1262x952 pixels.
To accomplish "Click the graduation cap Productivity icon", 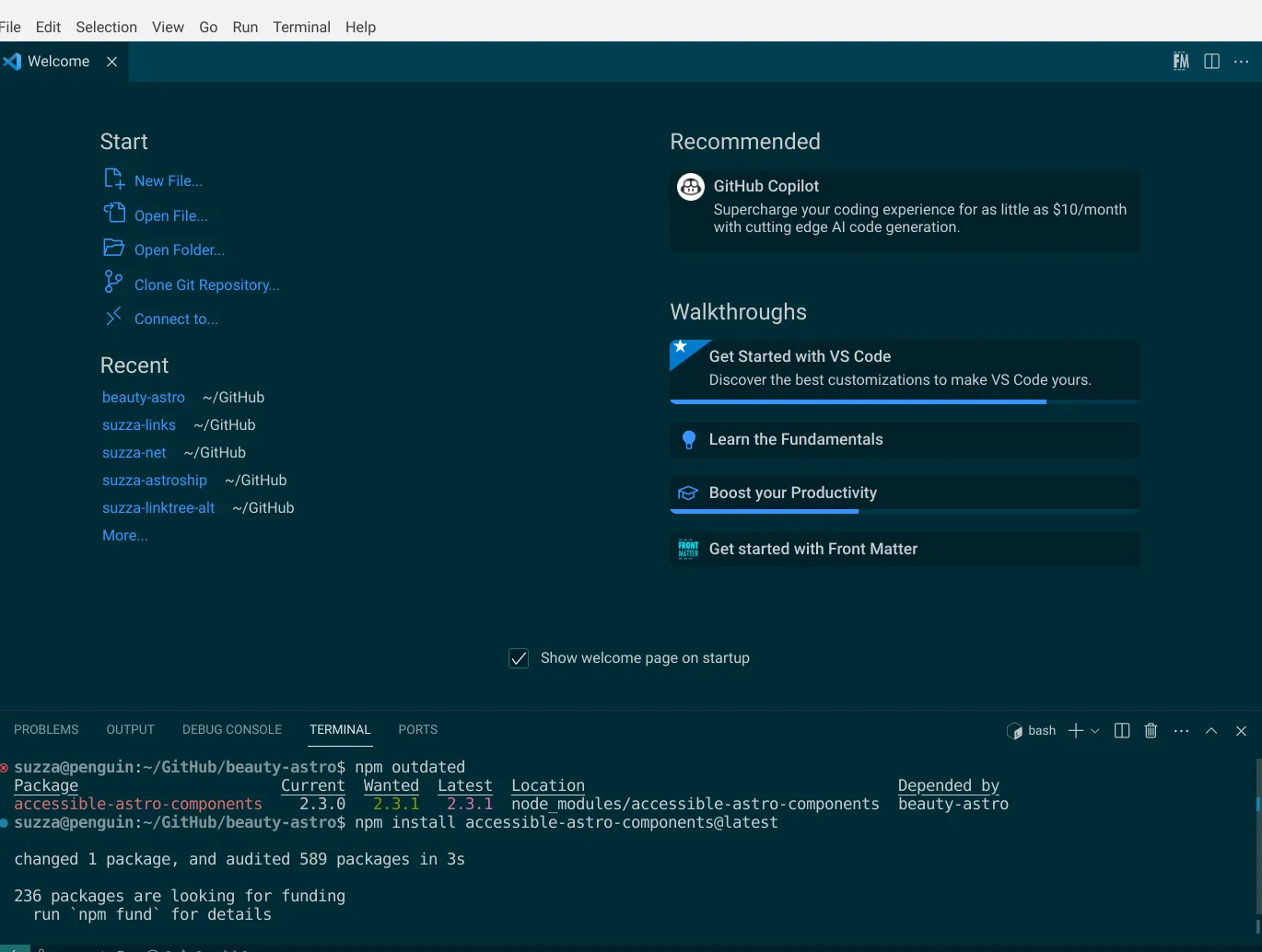I will pyautogui.click(x=688, y=493).
